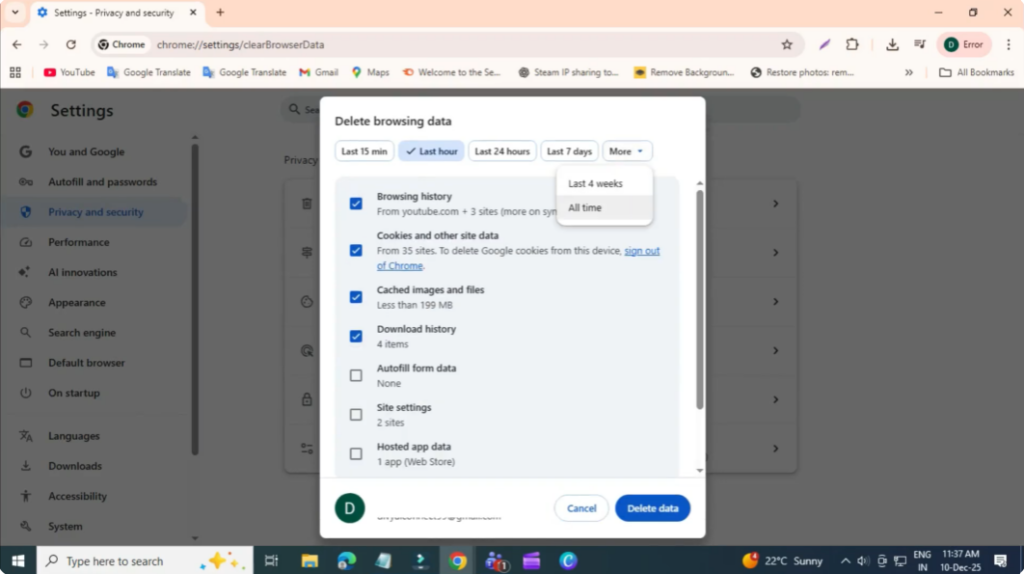
Task: Open the Search engine settings section
Action: pyautogui.click(x=82, y=332)
